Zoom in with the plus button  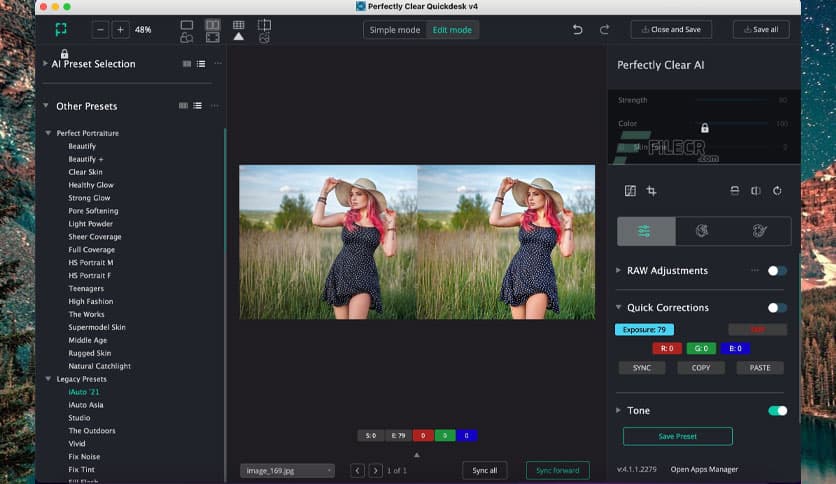coord(120,30)
